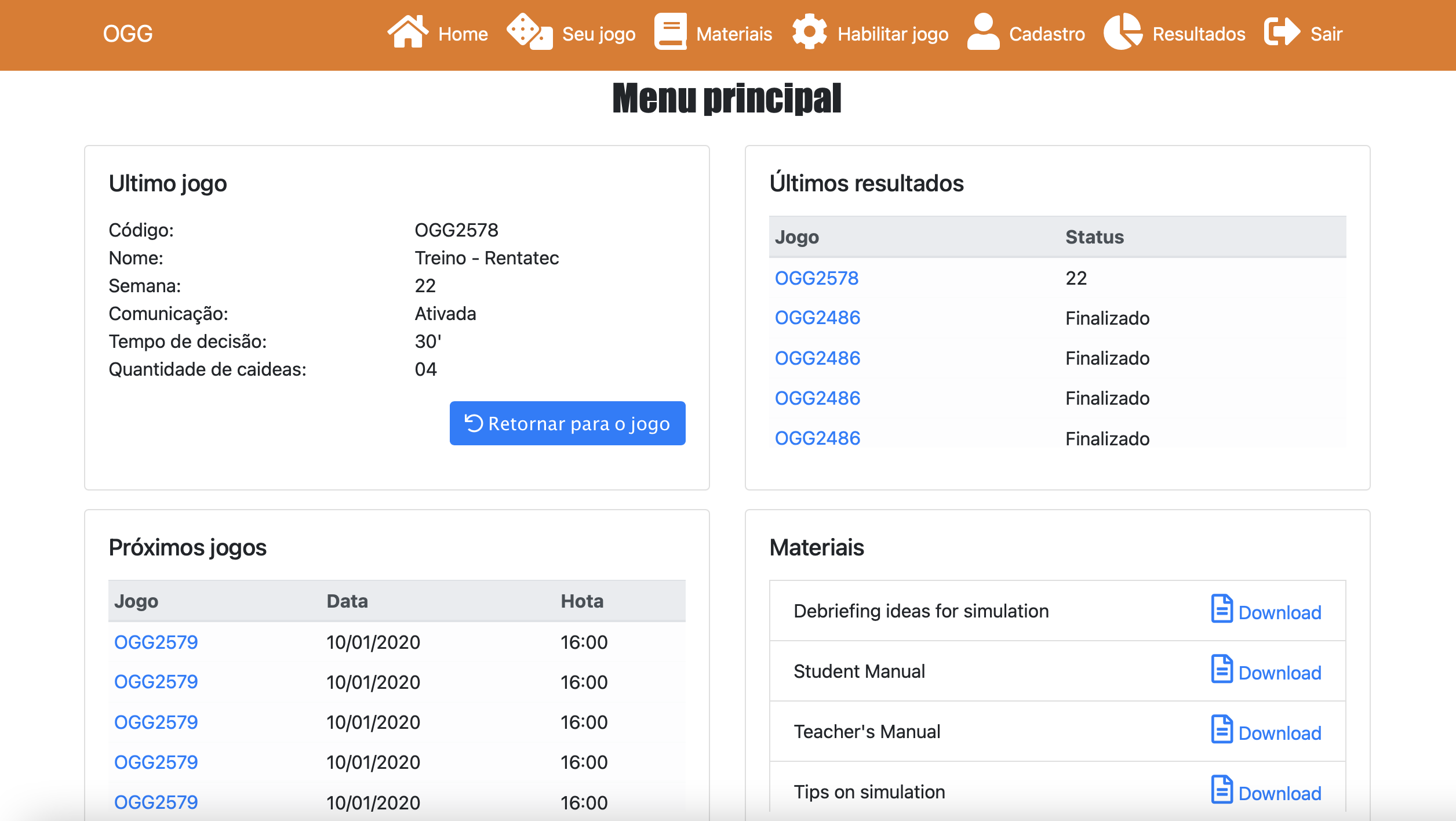Image resolution: width=1456 pixels, height=821 pixels.
Task: Click the gear icon for Habilitar jogo
Action: pos(809,32)
